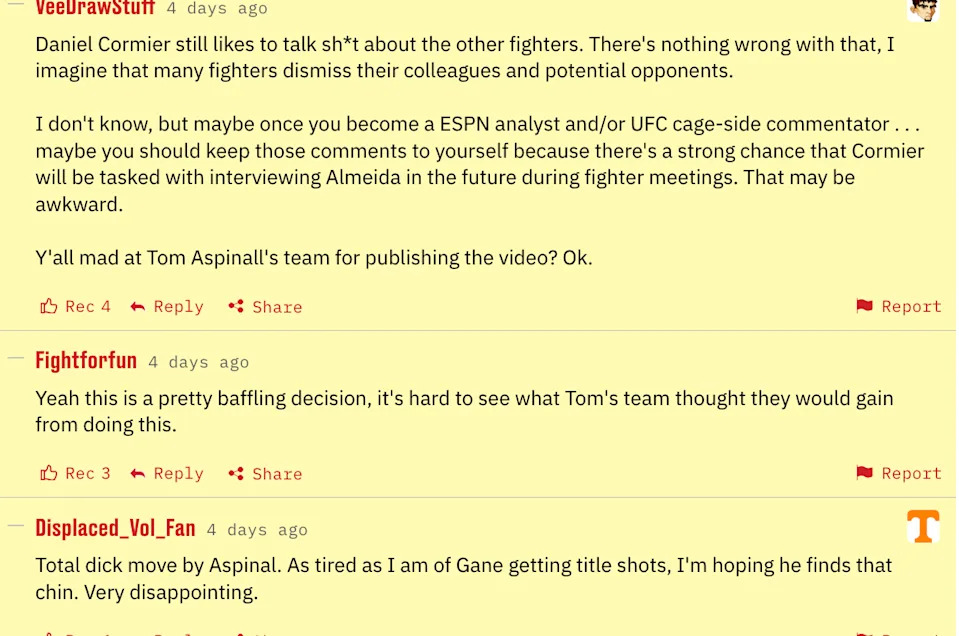Click Displaced_Vol_Fan's orange T avatar
Image resolution: width=959 pixels, height=636 pixels.
[x=923, y=526]
